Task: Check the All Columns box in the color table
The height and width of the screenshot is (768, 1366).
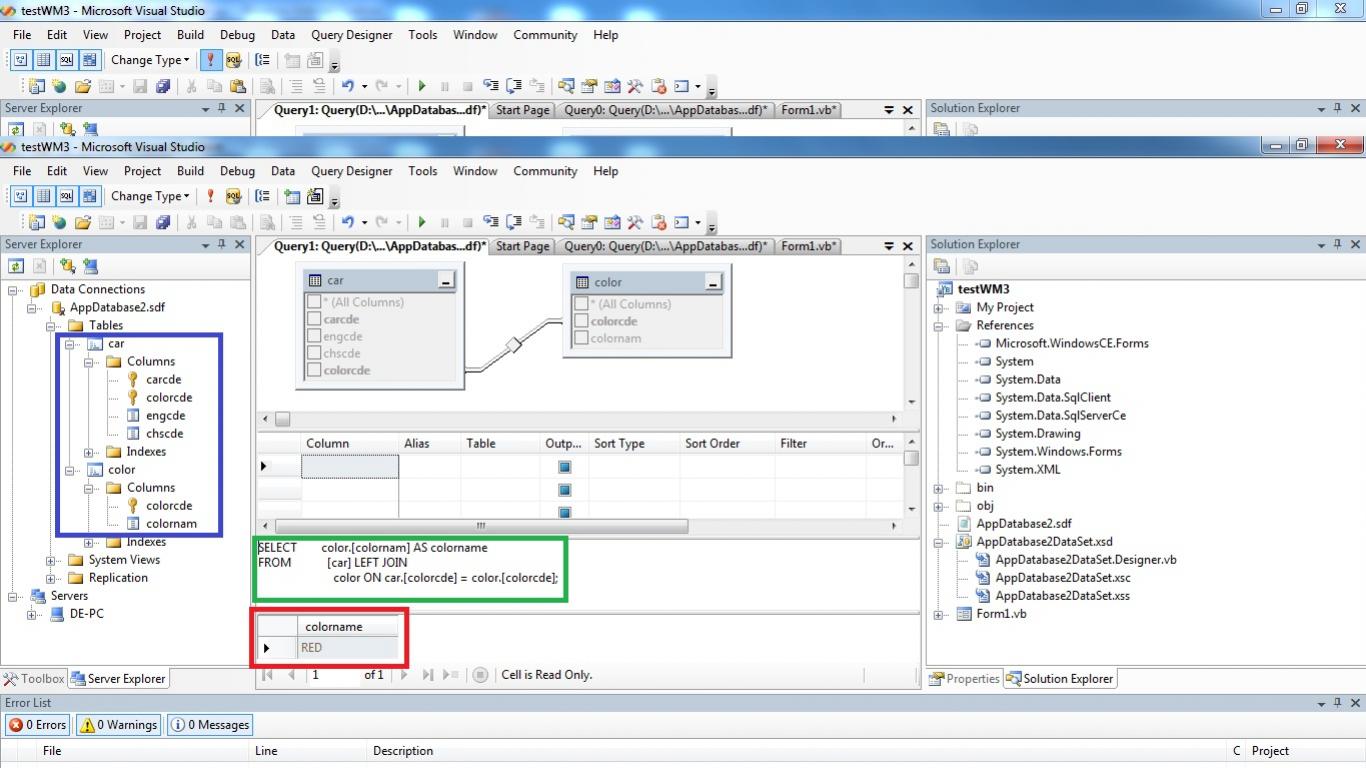Action: 581,304
